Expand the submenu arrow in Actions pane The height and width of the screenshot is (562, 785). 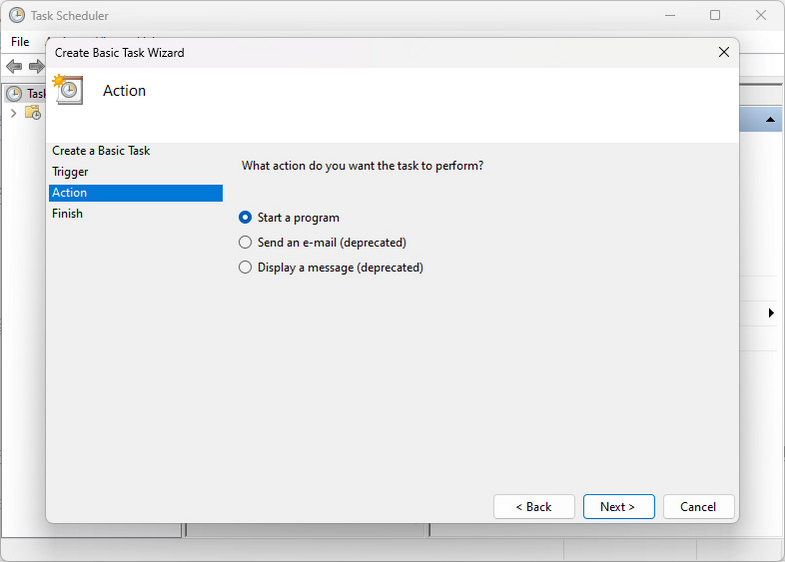[771, 313]
